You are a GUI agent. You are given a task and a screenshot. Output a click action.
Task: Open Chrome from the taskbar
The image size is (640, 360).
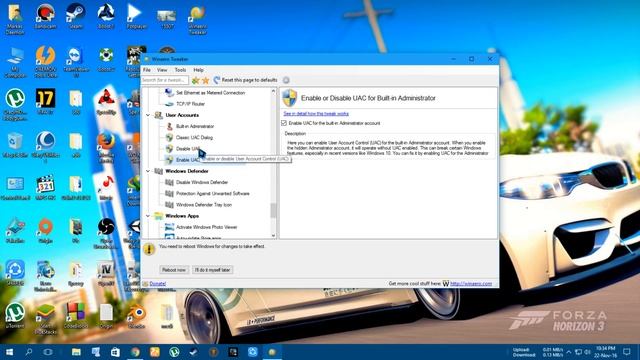click(135, 352)
